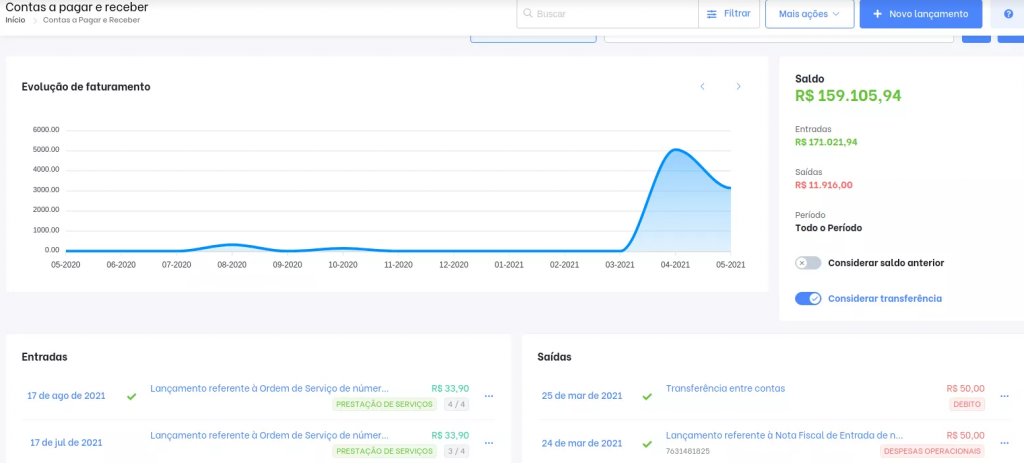Disable Considerar transferência switch
1024x463 pixels.
tap(808, 298)
